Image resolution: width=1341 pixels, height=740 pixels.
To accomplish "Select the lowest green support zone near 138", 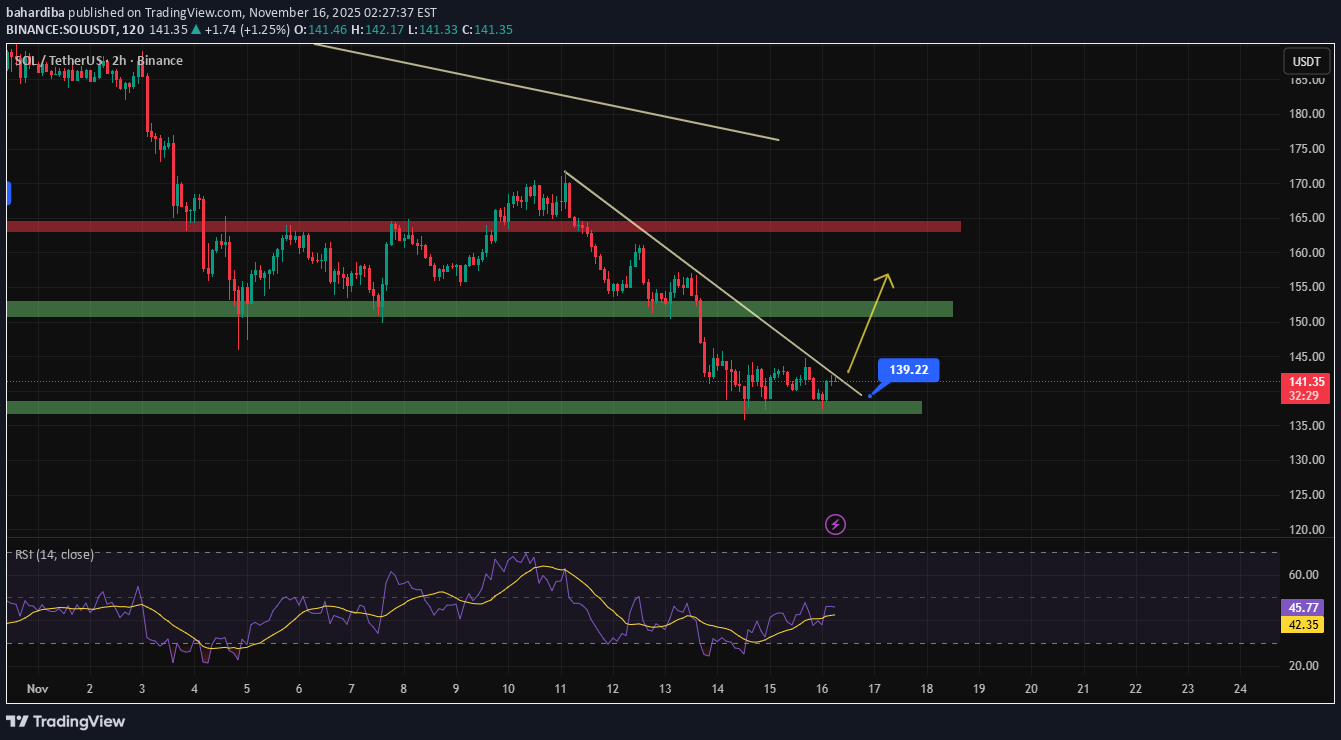I will [460, 407].
